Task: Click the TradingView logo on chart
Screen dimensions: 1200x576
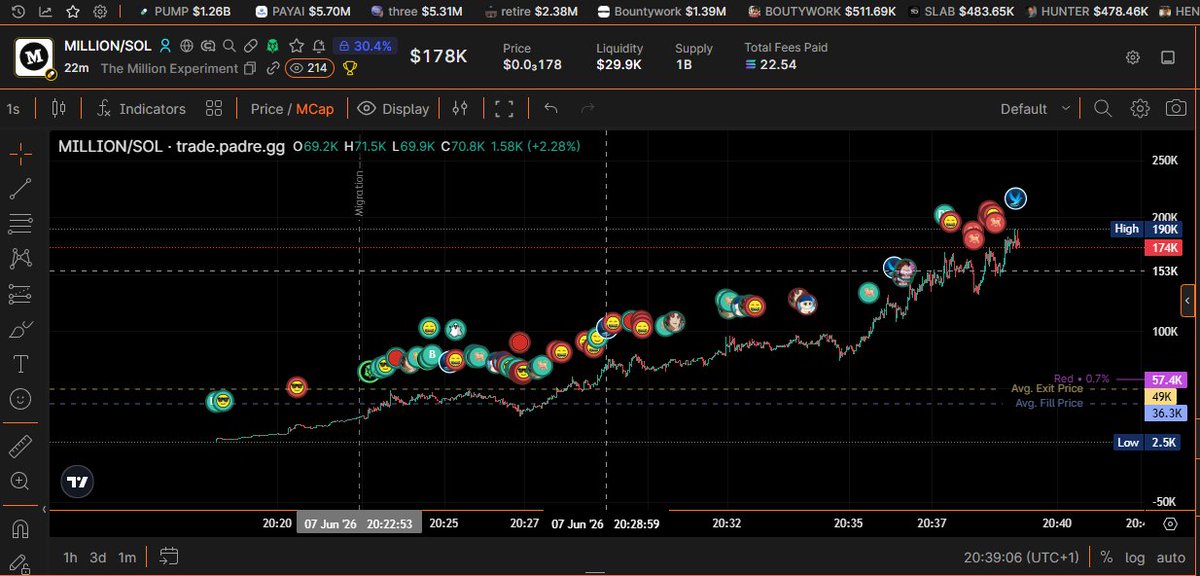Action: (77, 481)
